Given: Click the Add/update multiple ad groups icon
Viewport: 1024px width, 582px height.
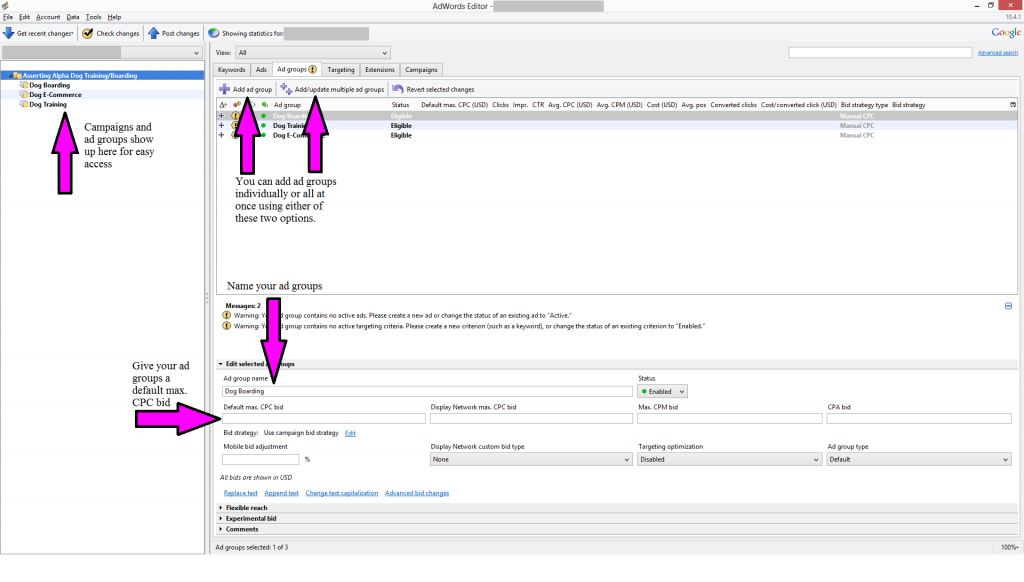Looking at the screenshot, I should pyautogui.click(x=286, y=89).
